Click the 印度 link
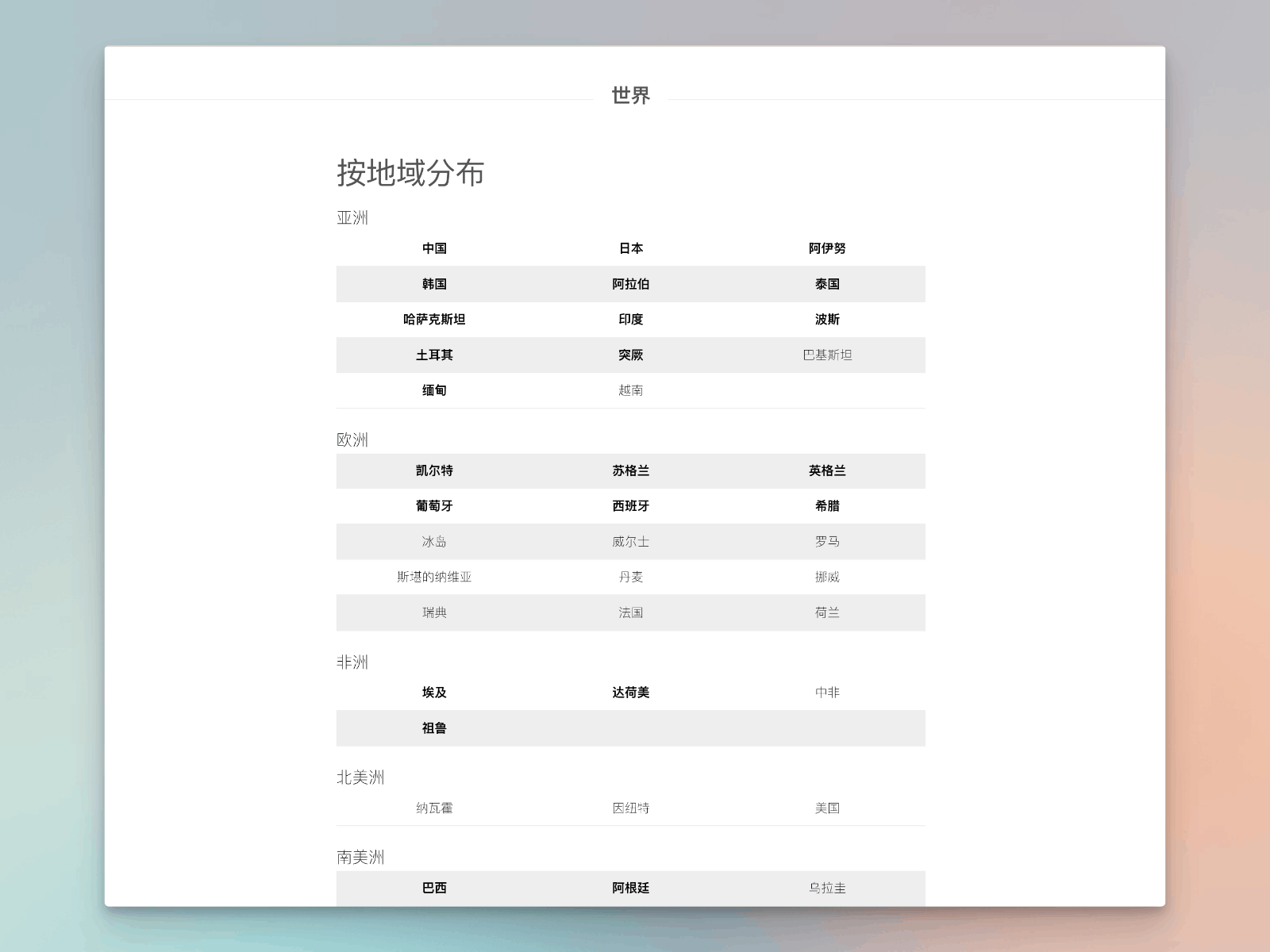This screenshot has width=1270, height=952. 631,320
